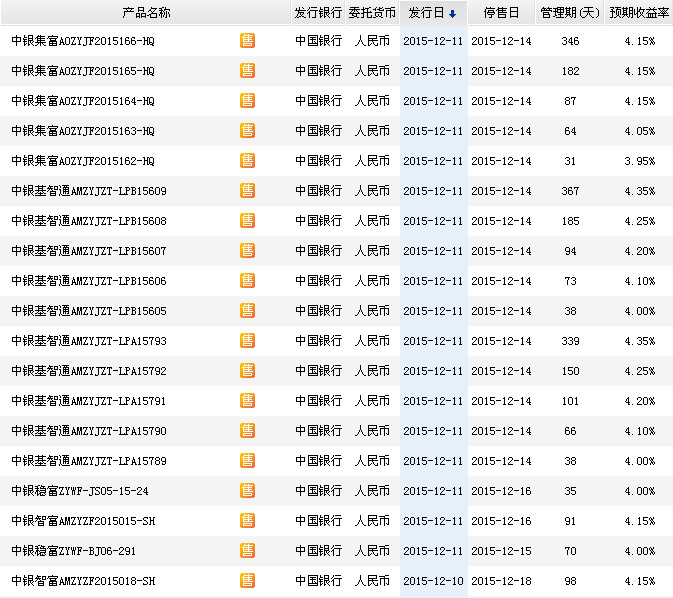The width and height of the screenshot is (673, 598).
Task: Open product 中银基智通AMZYJZT-LPB15609
Action: pyautogui.click(x=89, y=191)
